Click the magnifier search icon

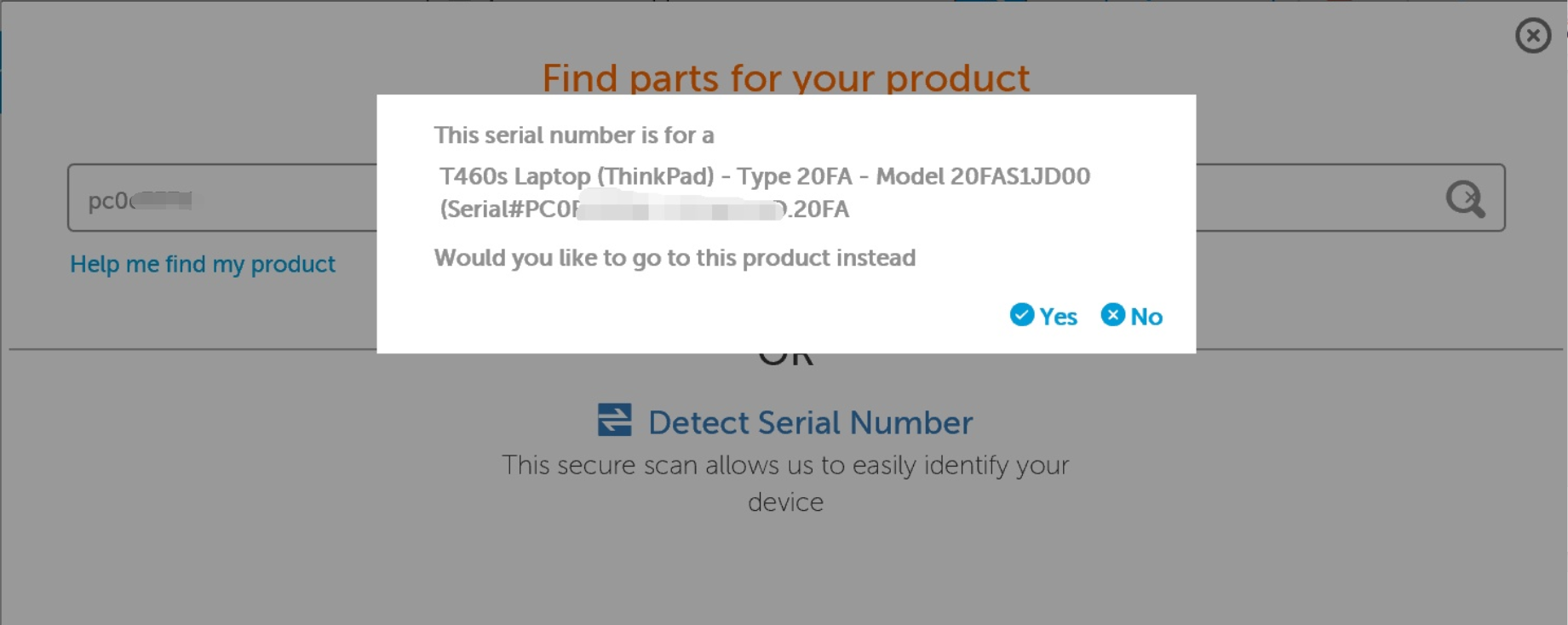[1465, 199]
